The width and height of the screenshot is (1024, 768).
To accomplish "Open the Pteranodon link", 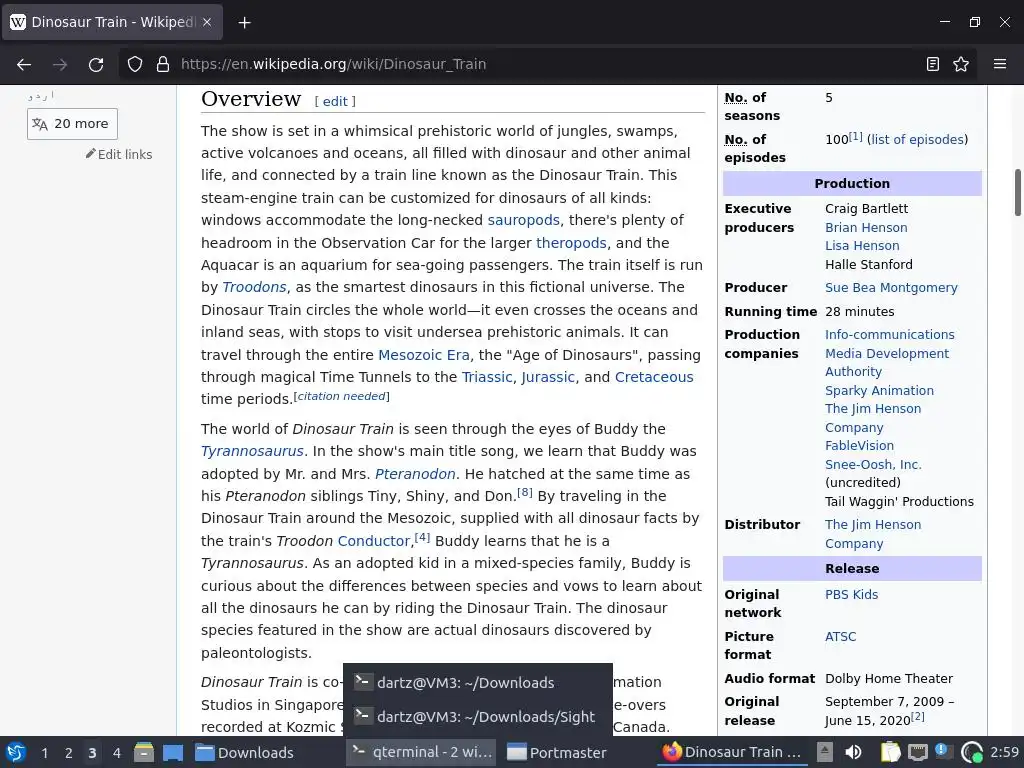I will 415,474.
